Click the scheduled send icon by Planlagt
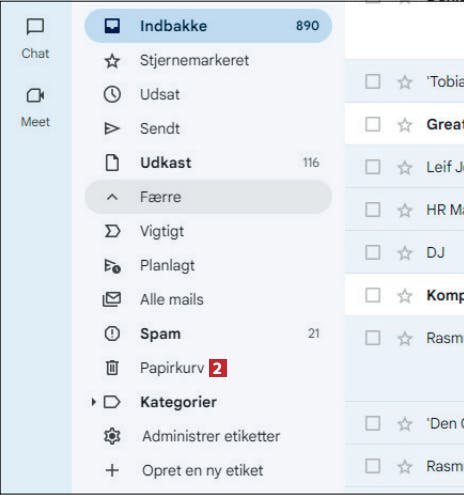Viewport: 464px width, 495px height. (x=112, y=266)
